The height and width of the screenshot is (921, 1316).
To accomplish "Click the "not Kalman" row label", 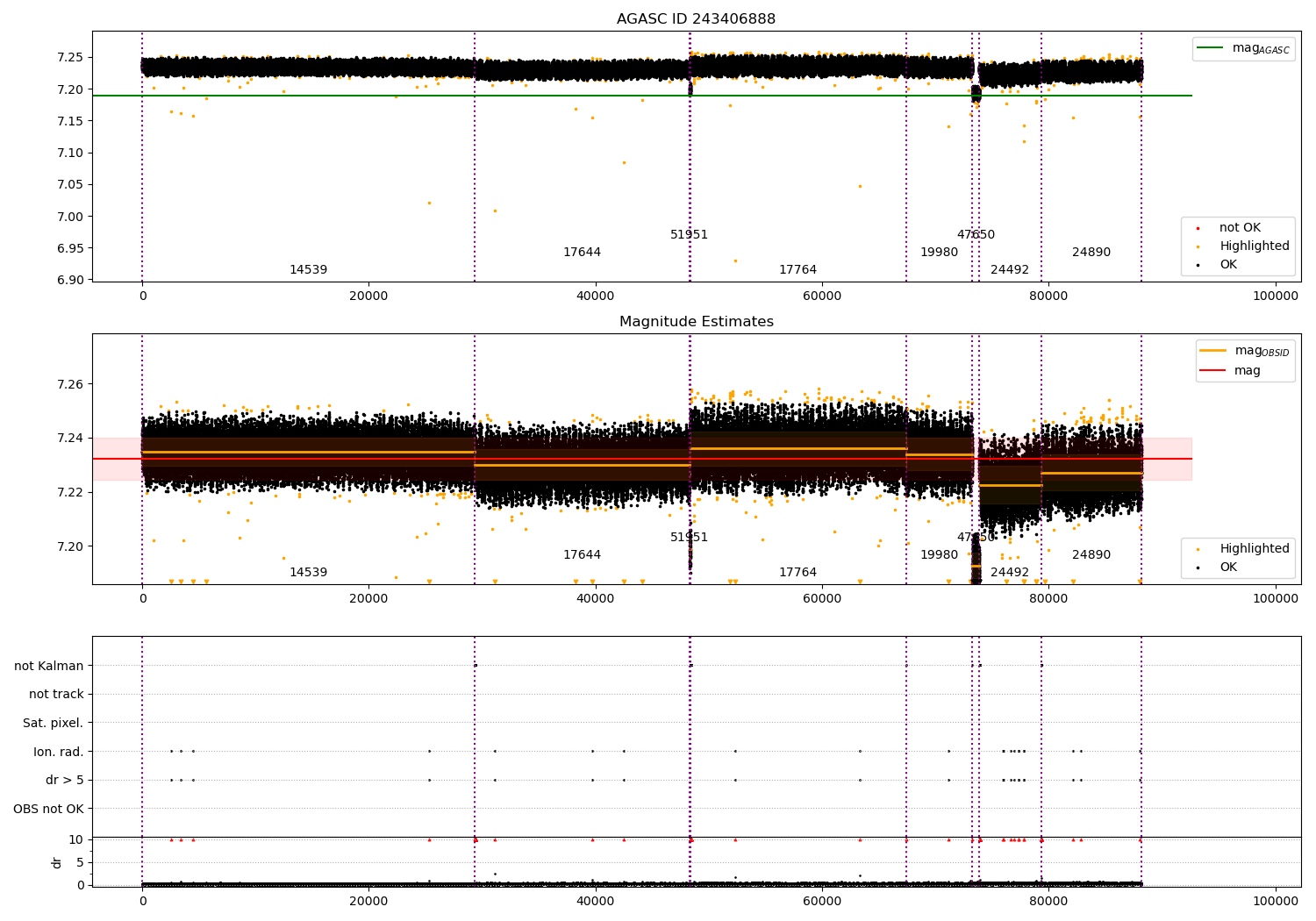I will click(49, 666).
